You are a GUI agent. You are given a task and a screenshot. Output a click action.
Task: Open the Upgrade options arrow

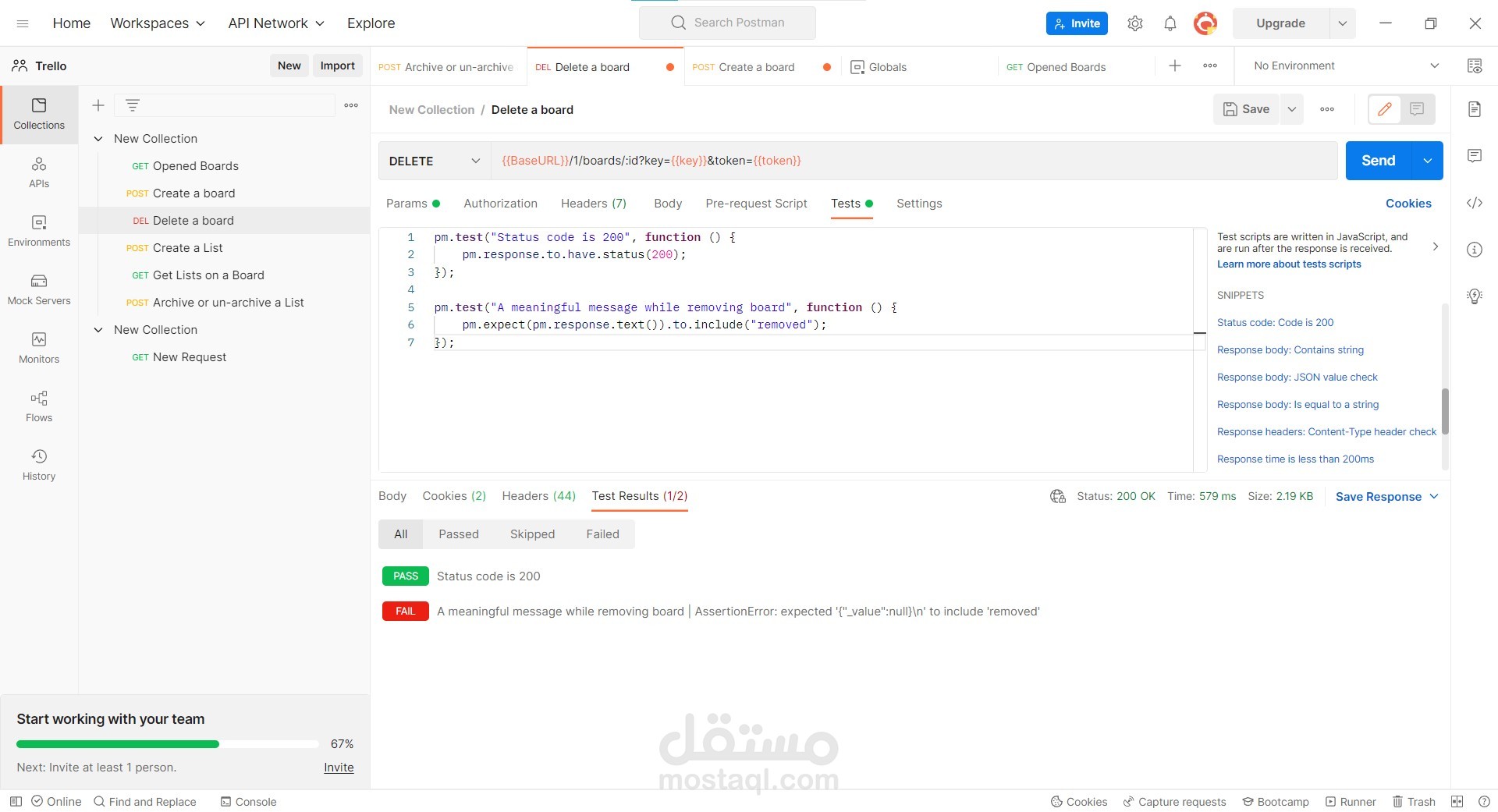[x=1343, y=23]
